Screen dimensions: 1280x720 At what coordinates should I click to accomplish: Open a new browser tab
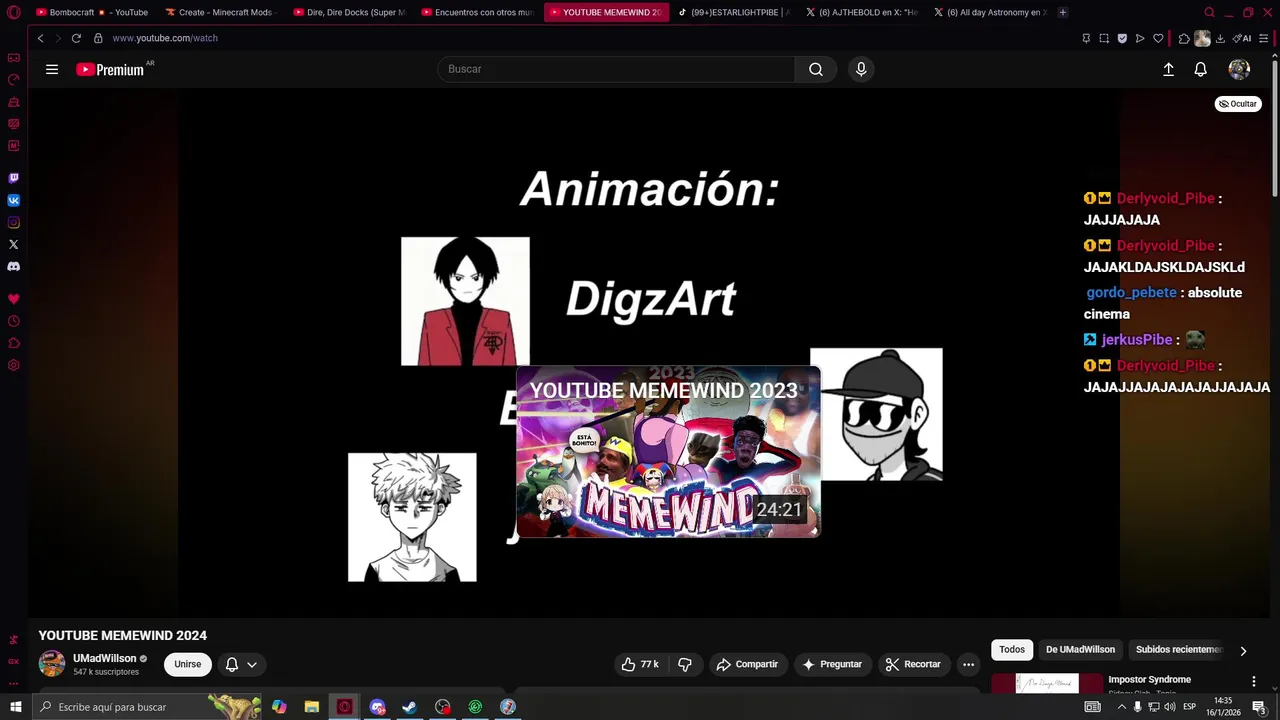(x=1062, y=13)
